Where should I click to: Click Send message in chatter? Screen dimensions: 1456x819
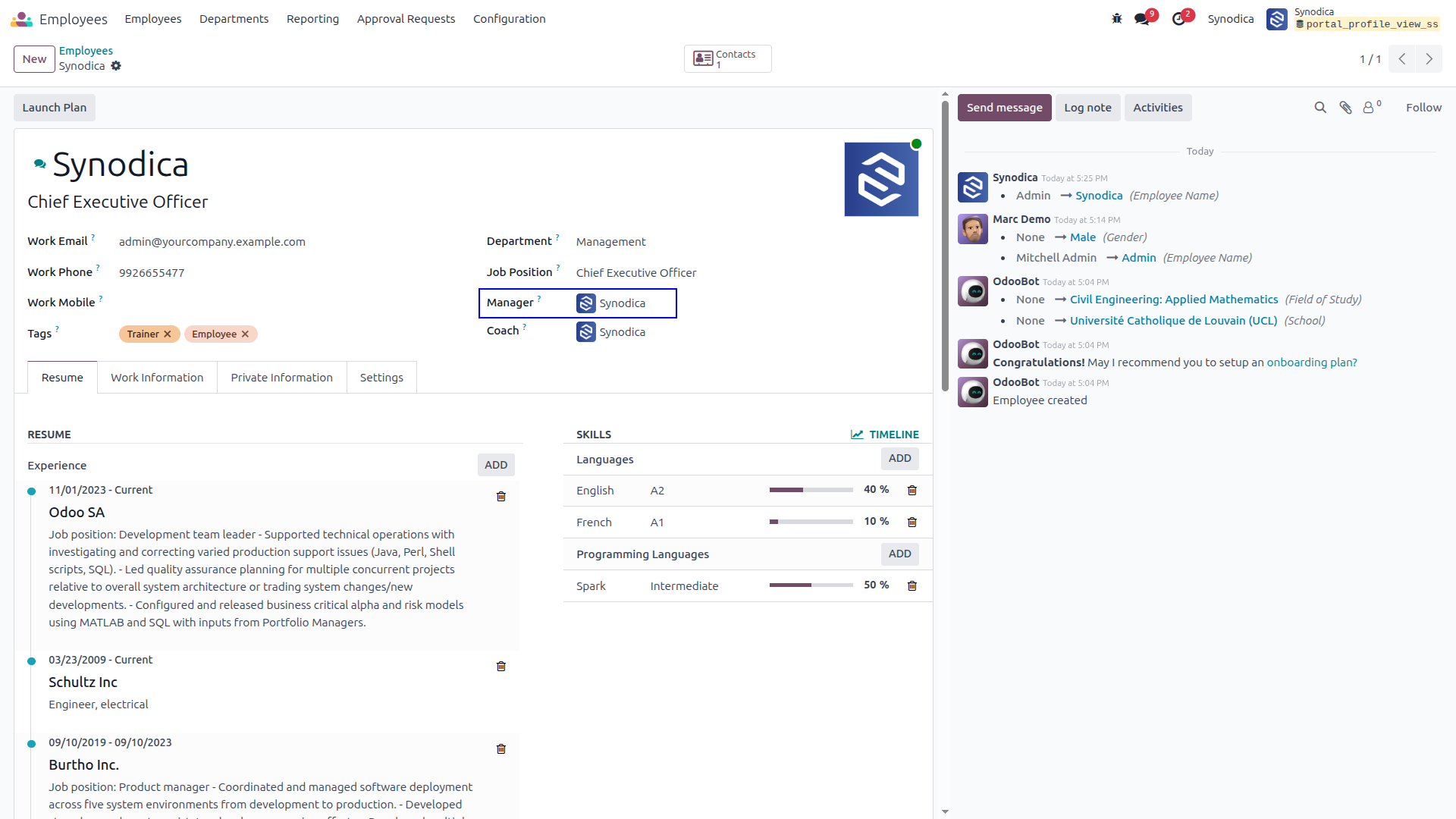click(1004, 108)
